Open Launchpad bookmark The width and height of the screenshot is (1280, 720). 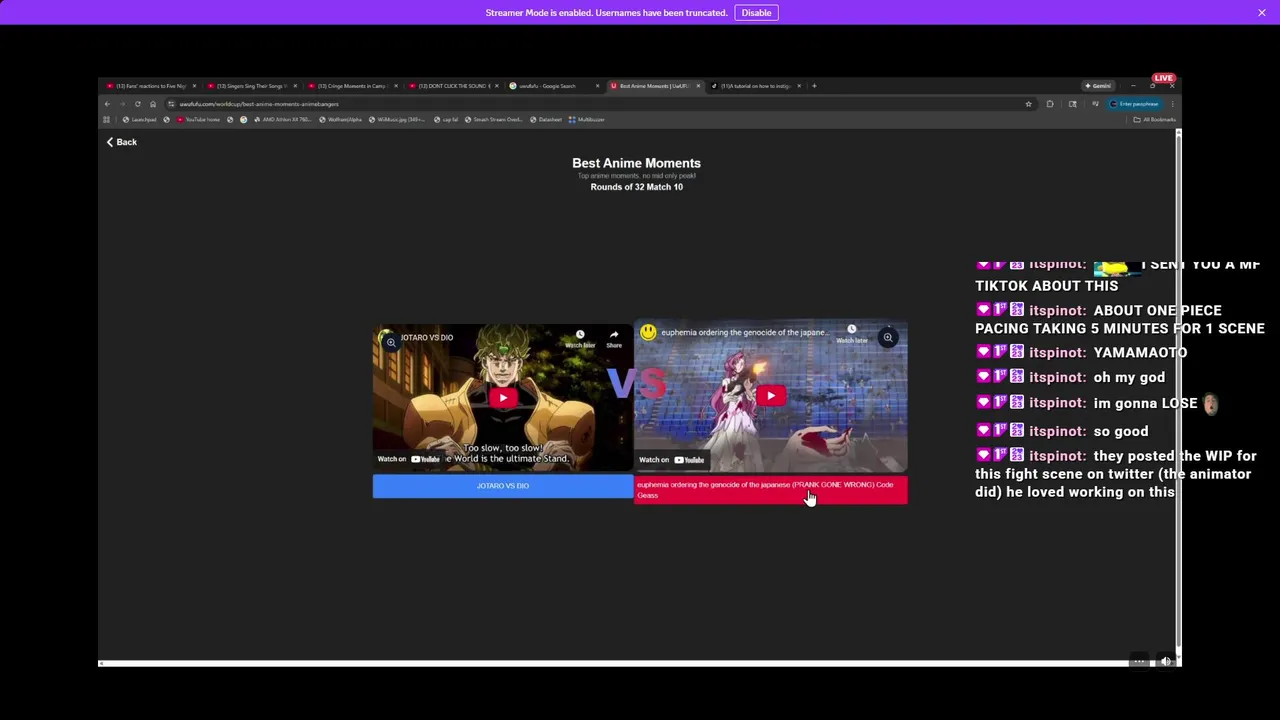(x=140, y=120)
